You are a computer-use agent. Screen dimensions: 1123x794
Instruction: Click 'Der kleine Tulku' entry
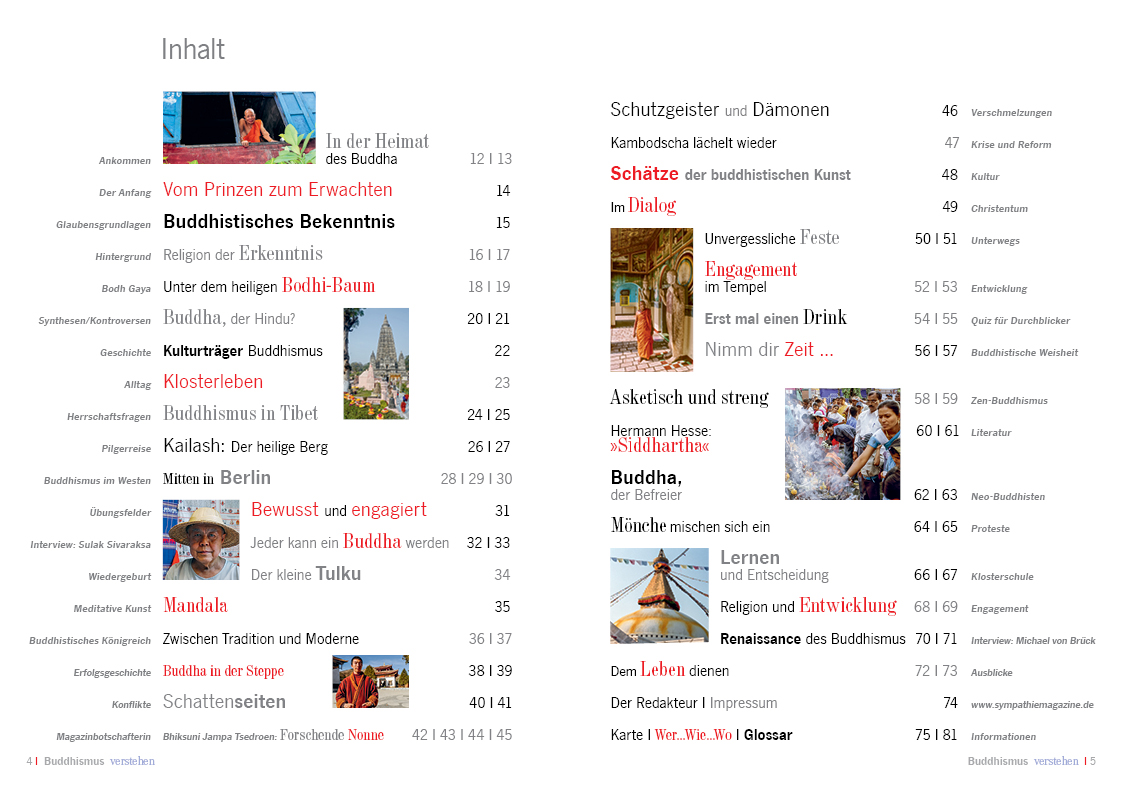[x=306, y=574]
